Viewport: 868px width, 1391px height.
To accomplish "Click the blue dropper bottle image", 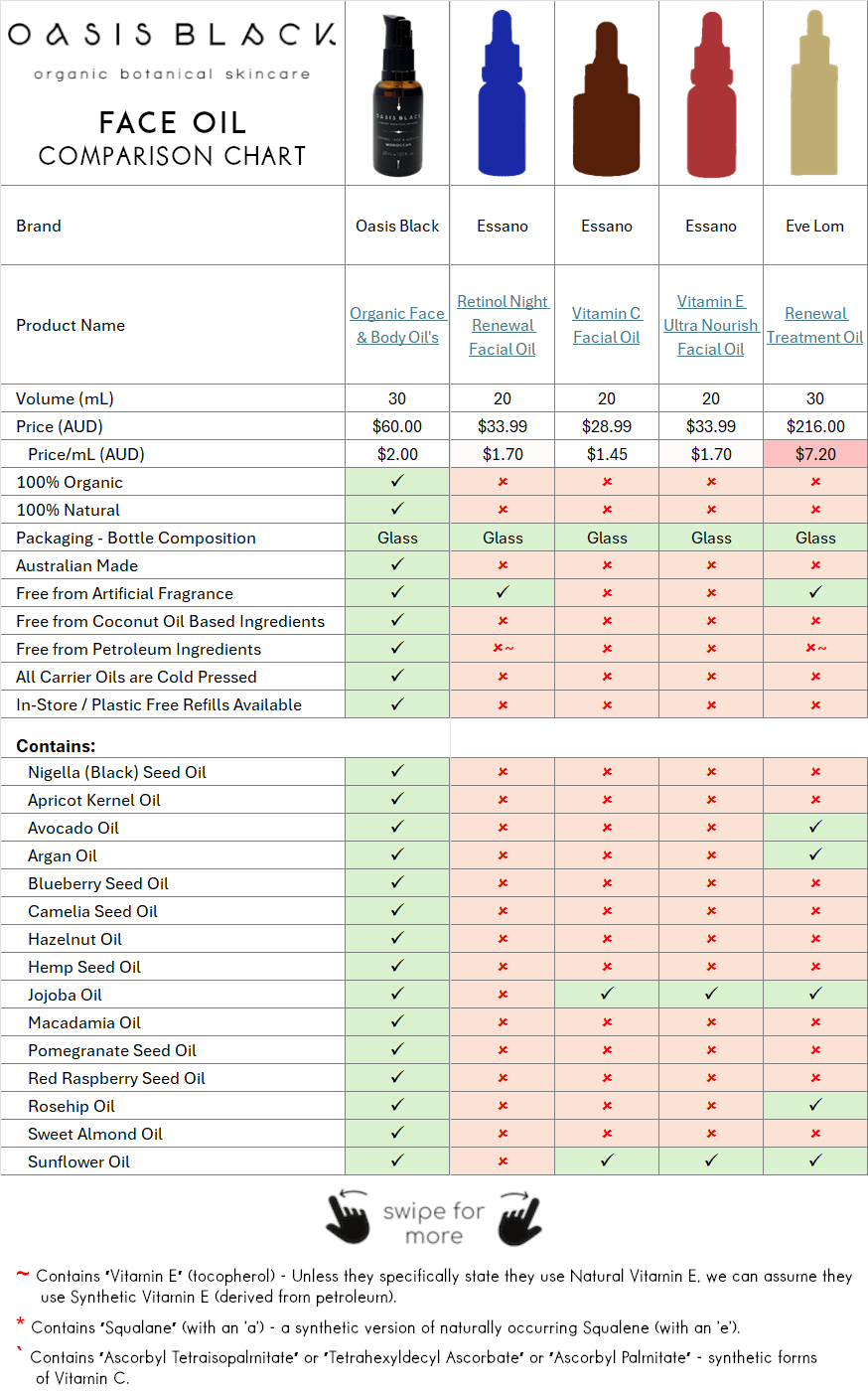I will tap(503, 93).
